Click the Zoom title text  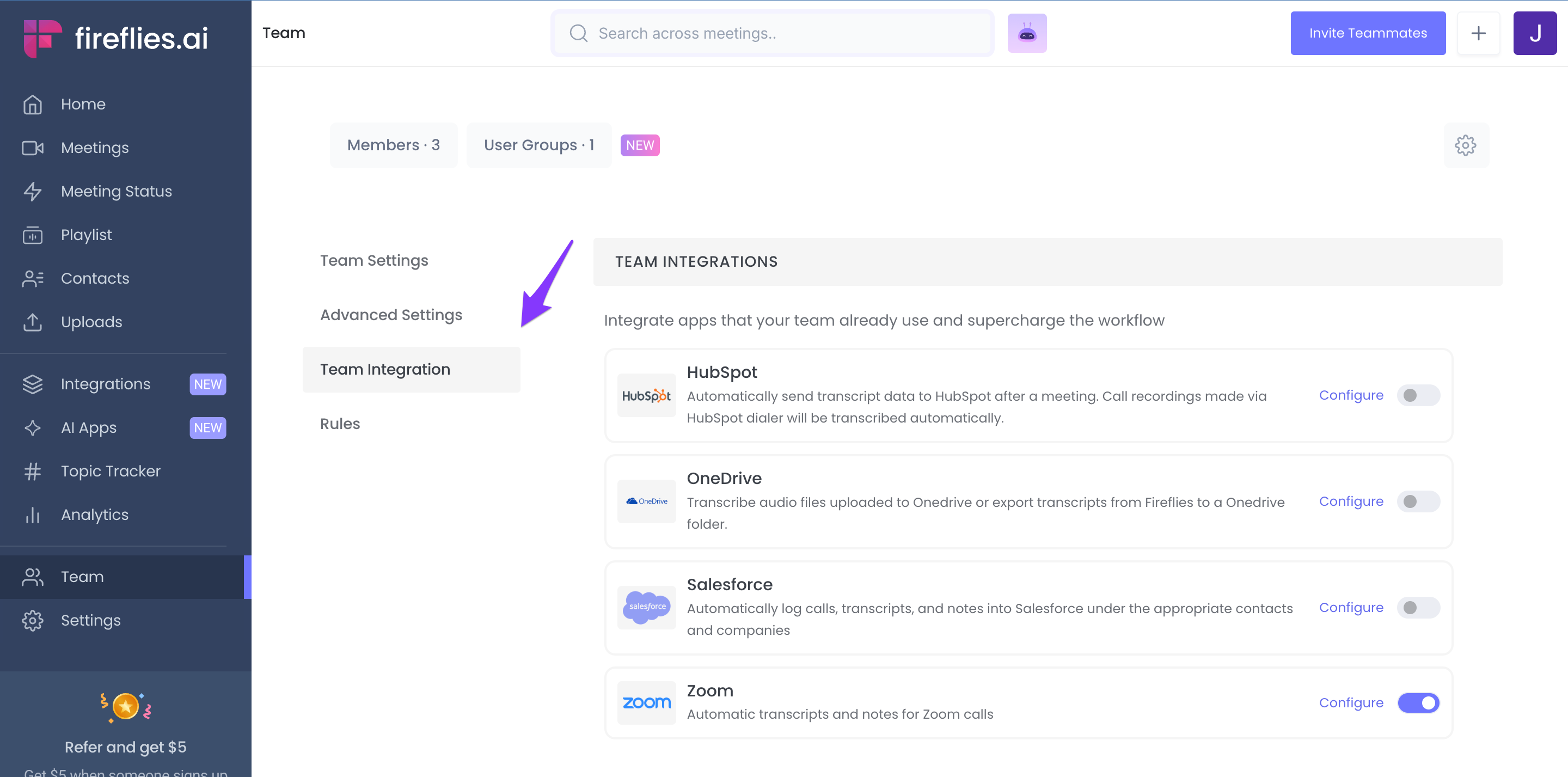point(710,691)
